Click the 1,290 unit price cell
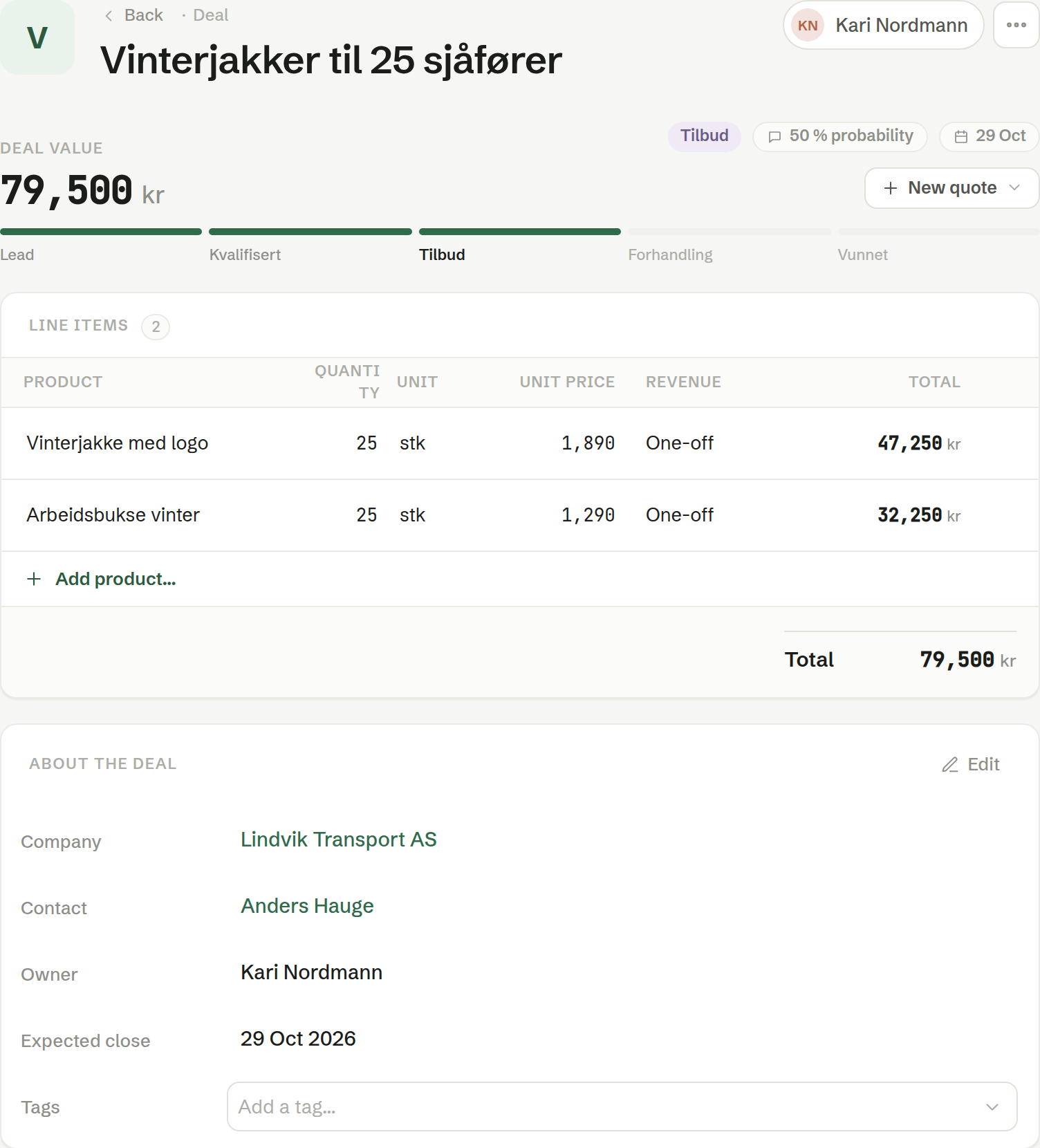The height and width of the screenshot is (1148, 1040). point(588,515)
